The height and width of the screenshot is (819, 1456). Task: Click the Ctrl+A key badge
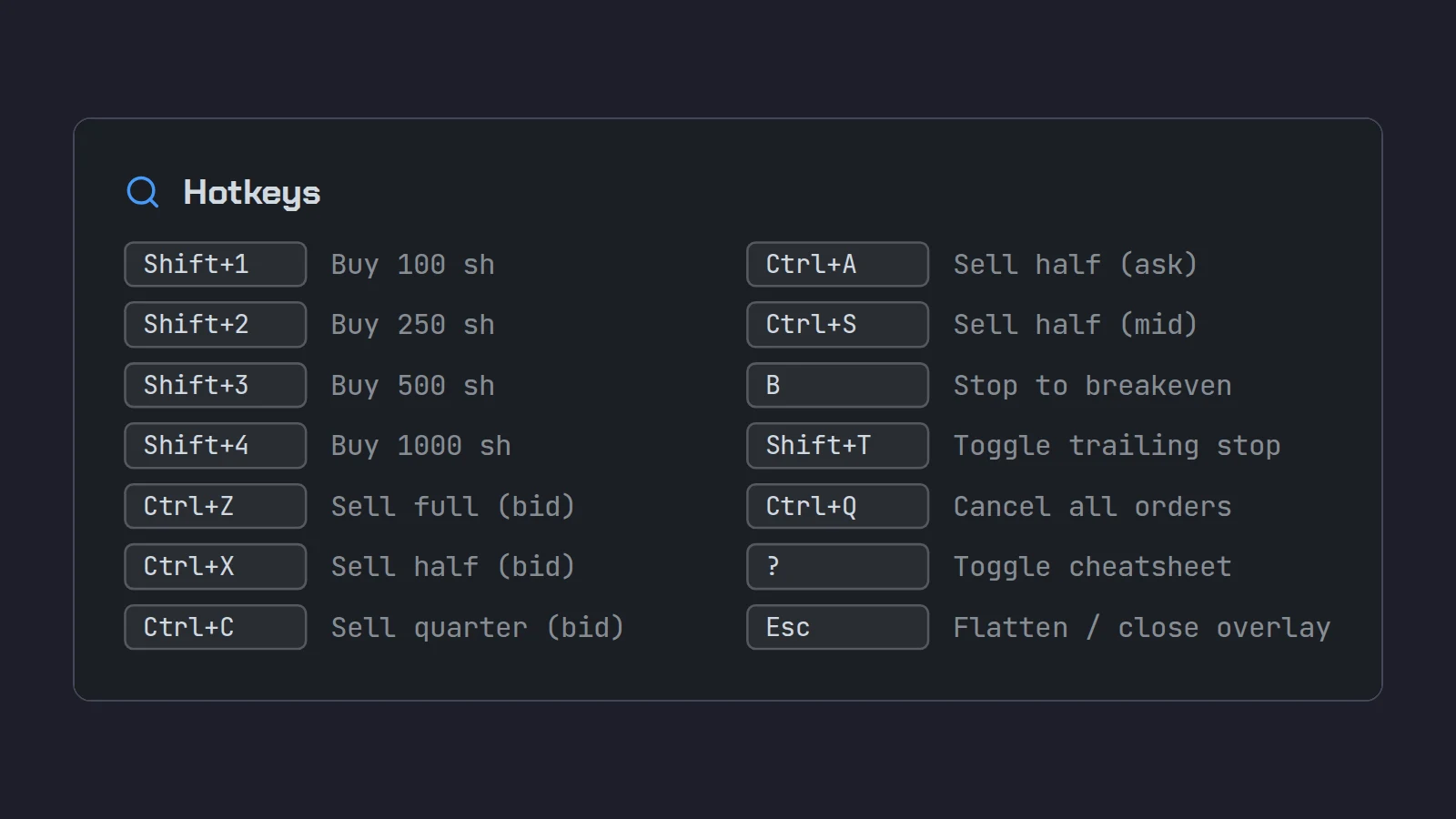pyautogui.click(x=838, y=264)
